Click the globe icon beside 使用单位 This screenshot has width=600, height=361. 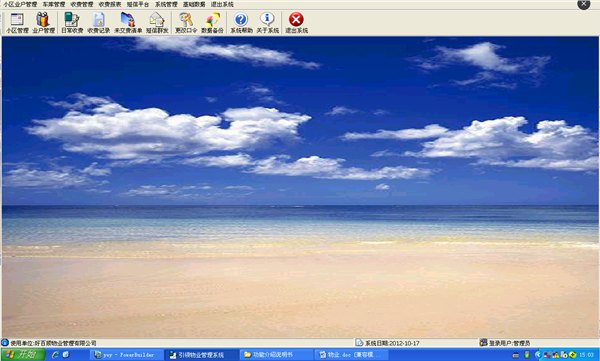point(5,343)
